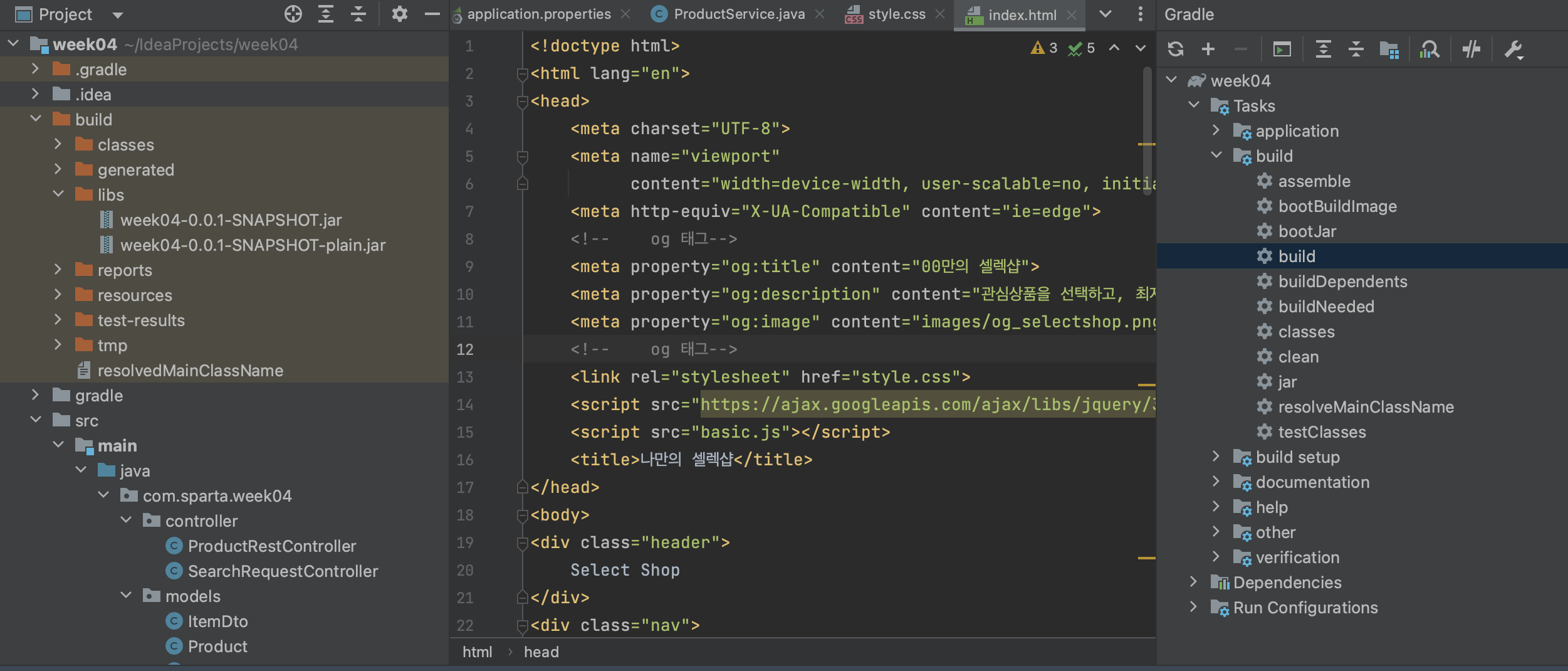Expand all in the Project panel toolbar

[x=326, y=14]
